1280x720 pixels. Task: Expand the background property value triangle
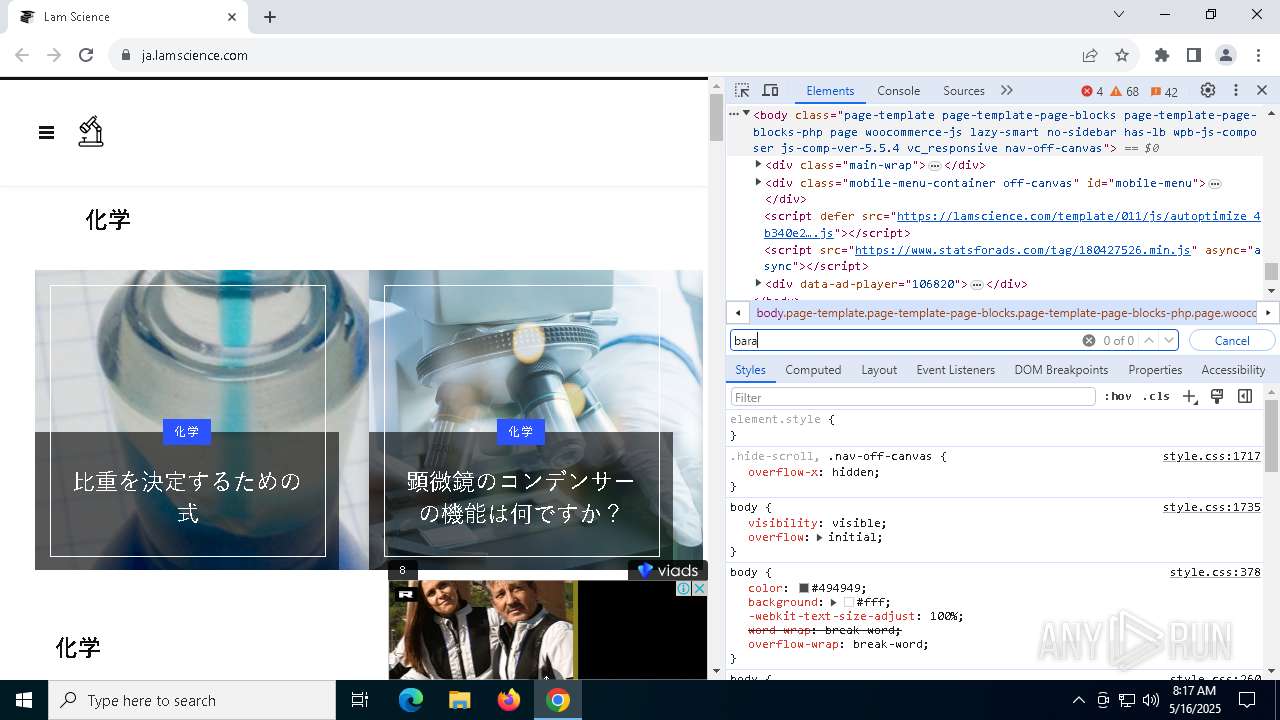tap(833, 603)
